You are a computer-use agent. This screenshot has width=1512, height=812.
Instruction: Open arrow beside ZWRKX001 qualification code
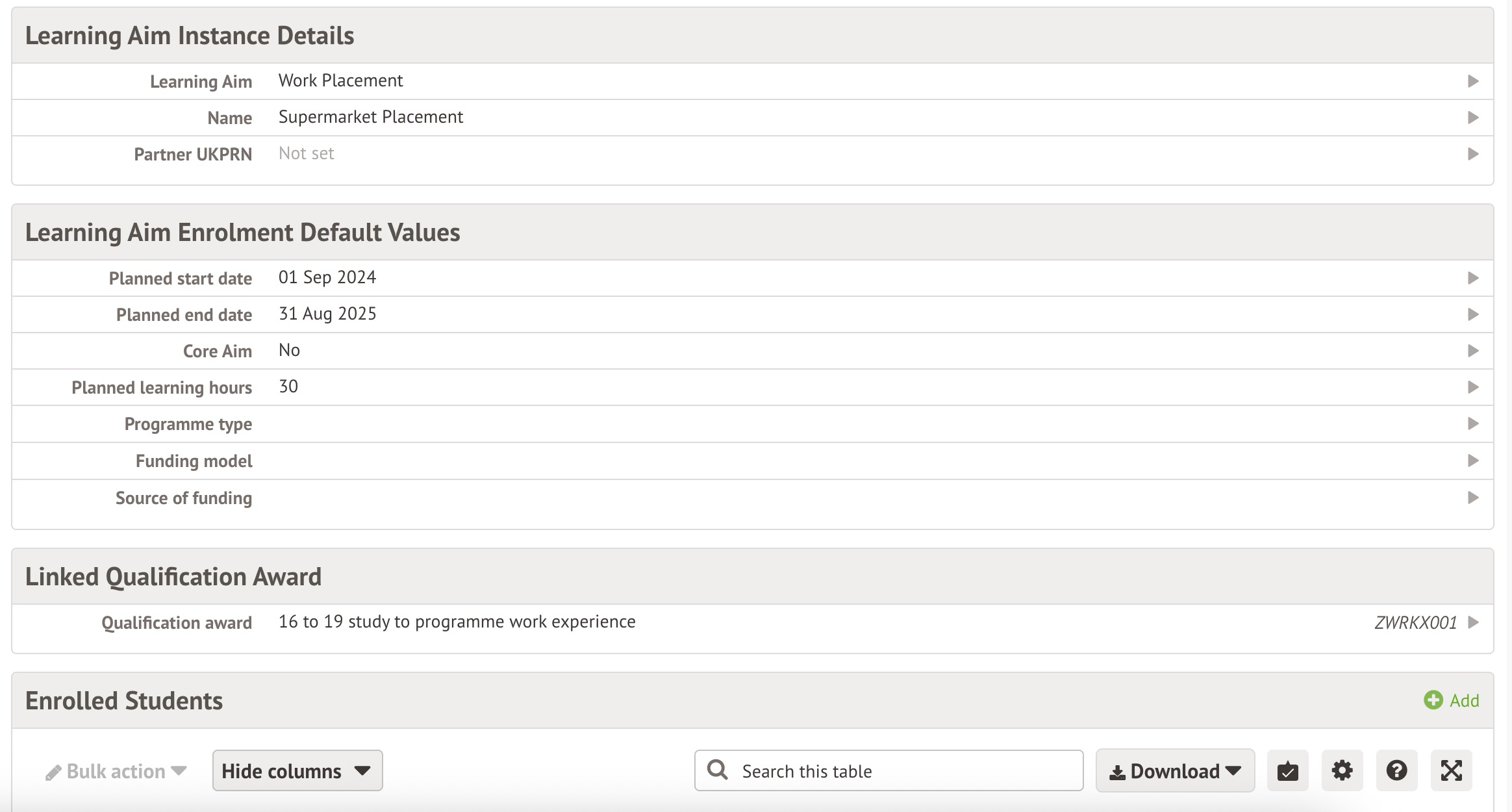click(1473, 622)
